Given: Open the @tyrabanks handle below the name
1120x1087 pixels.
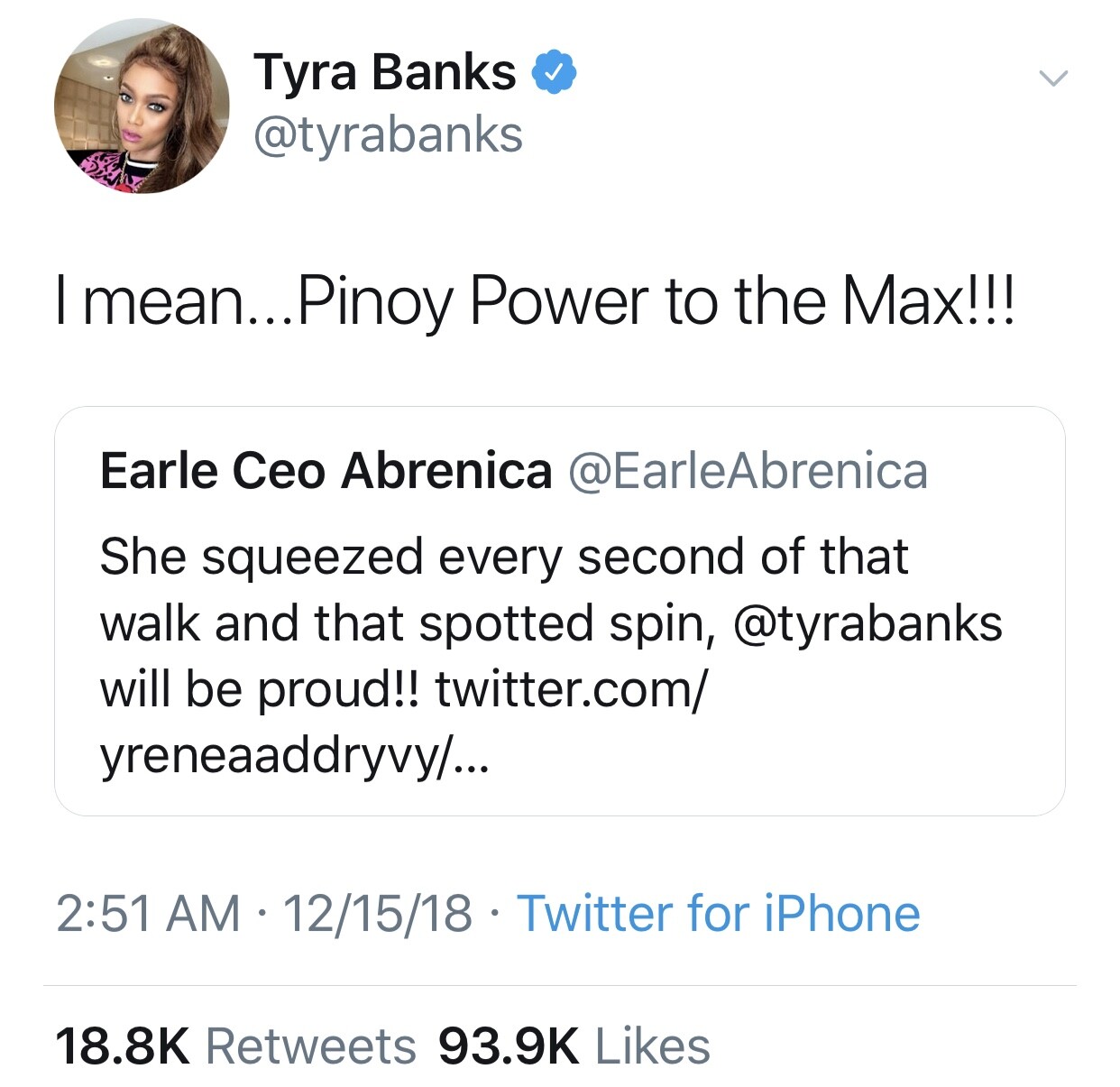Looking at the screenshot, I should (388, 135).
